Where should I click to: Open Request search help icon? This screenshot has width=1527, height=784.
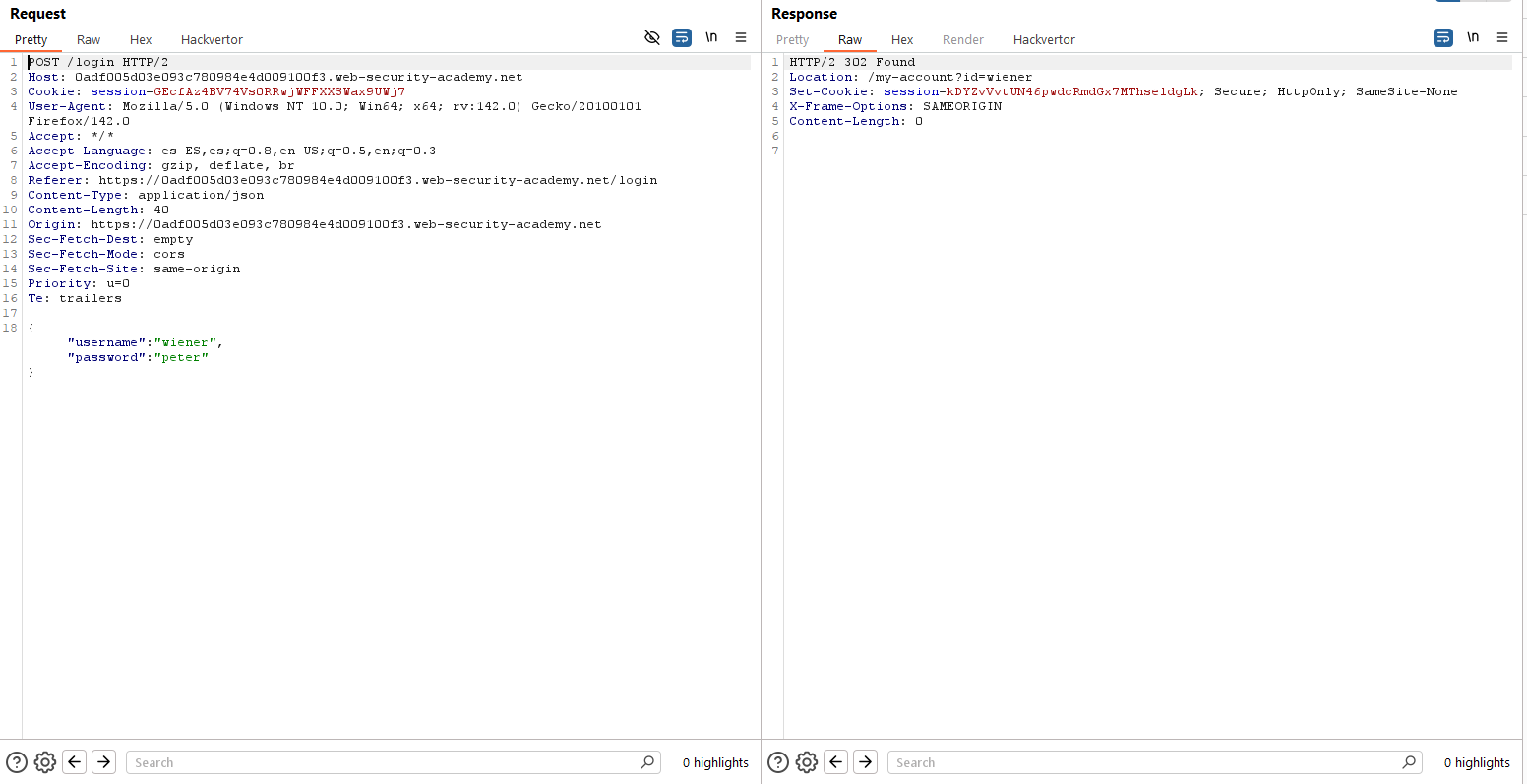coord(17,762)
